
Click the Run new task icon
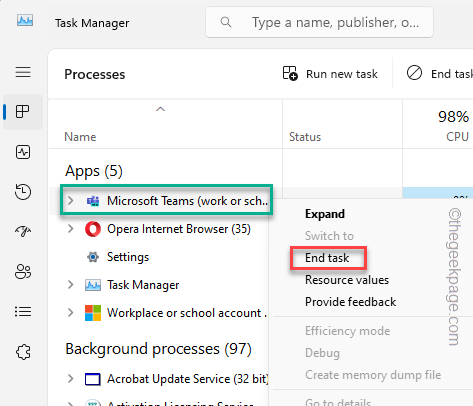(290, 73)
